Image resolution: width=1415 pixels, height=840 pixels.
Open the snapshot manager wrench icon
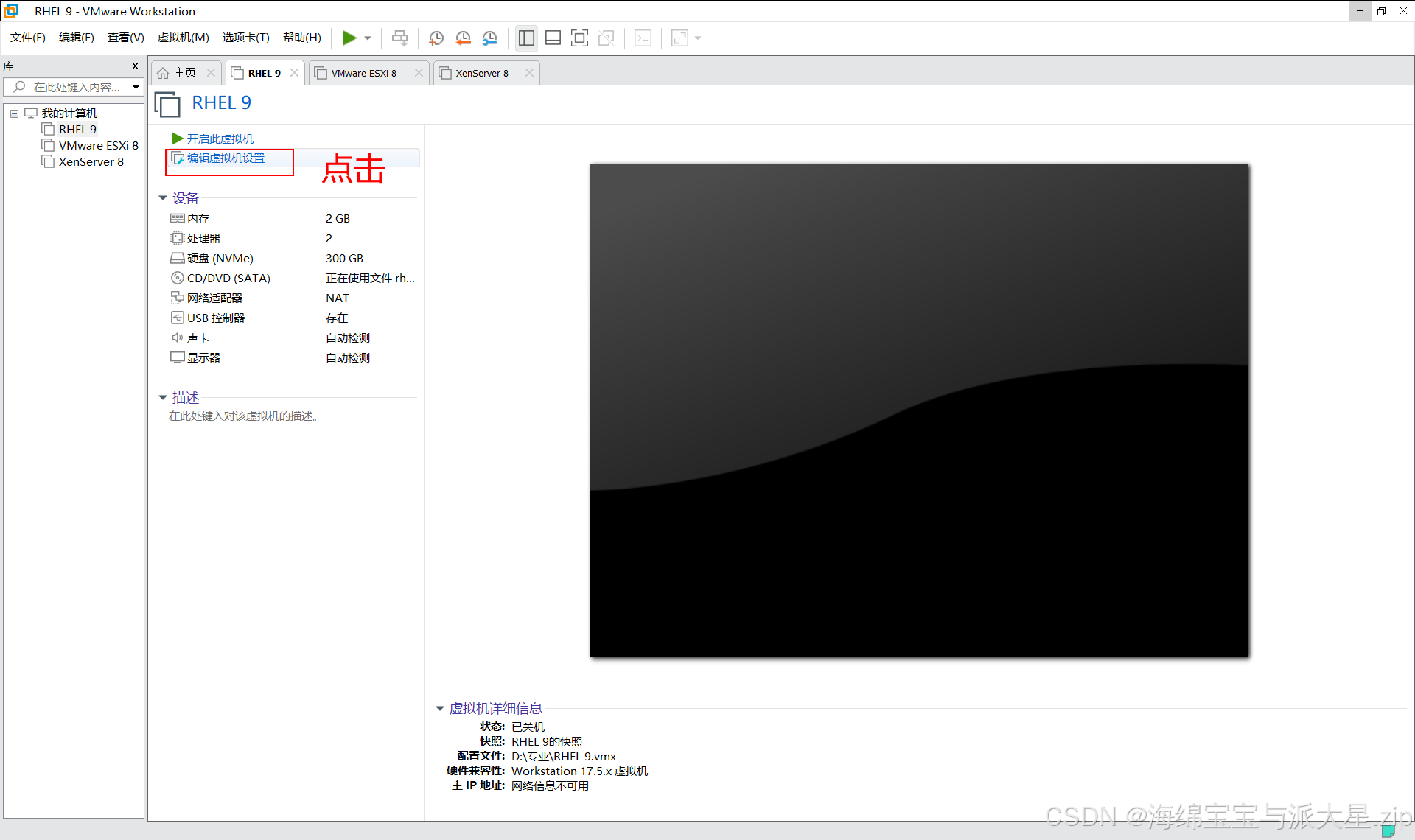(490, 38)
